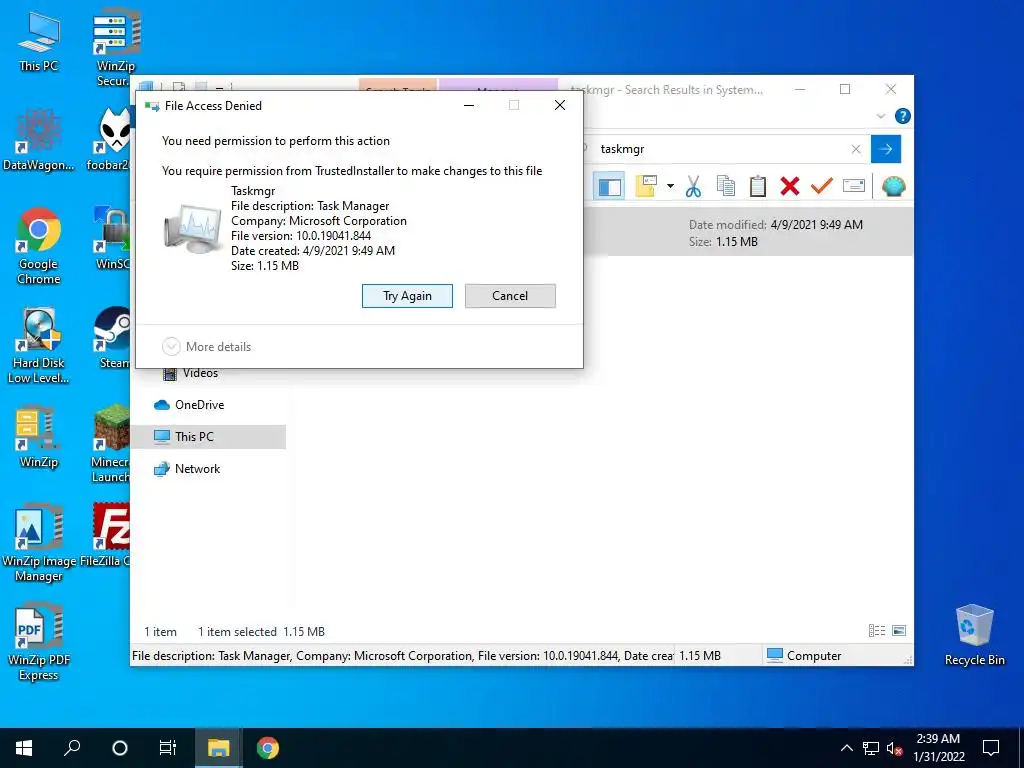
Task: Open the clock showing 2:39 AM
Action: pyautogui.click(x=938, y=748)
